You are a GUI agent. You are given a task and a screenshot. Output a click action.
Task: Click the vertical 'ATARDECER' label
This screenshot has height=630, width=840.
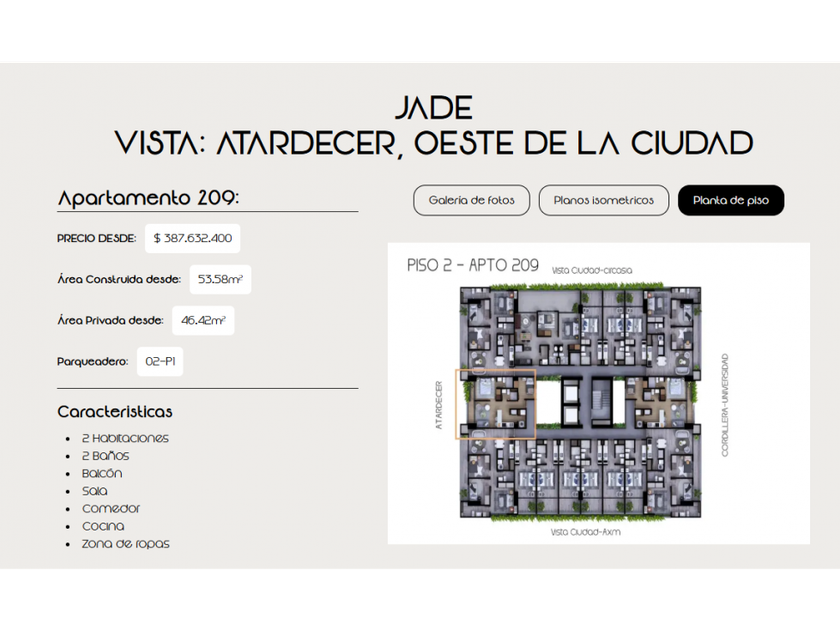pos(439,405)
